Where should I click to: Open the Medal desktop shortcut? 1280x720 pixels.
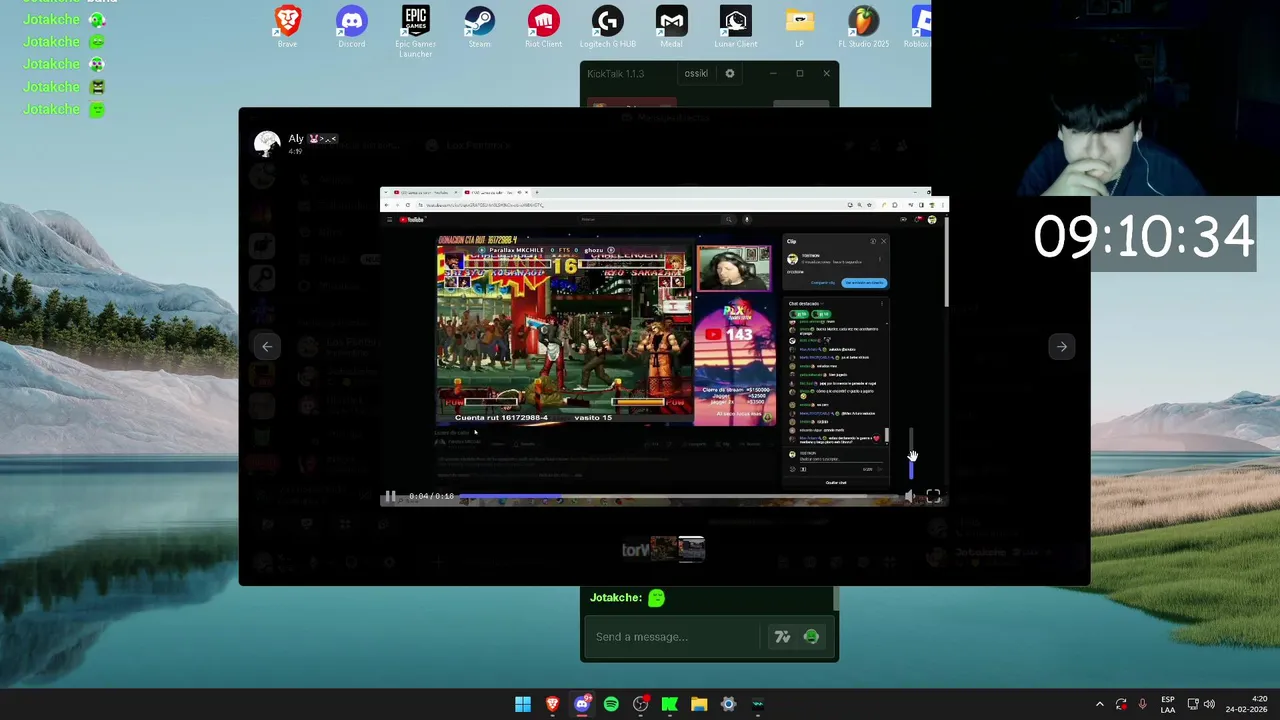[x=671, y=27]
